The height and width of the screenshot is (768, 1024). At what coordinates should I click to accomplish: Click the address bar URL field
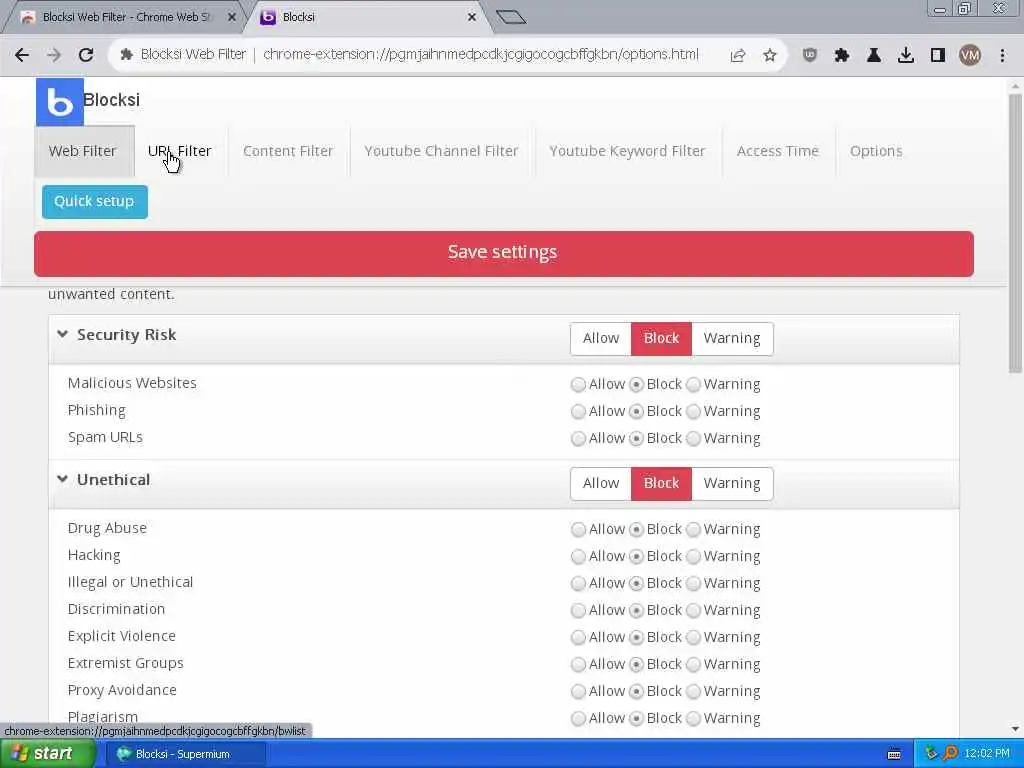pos(481,54)
